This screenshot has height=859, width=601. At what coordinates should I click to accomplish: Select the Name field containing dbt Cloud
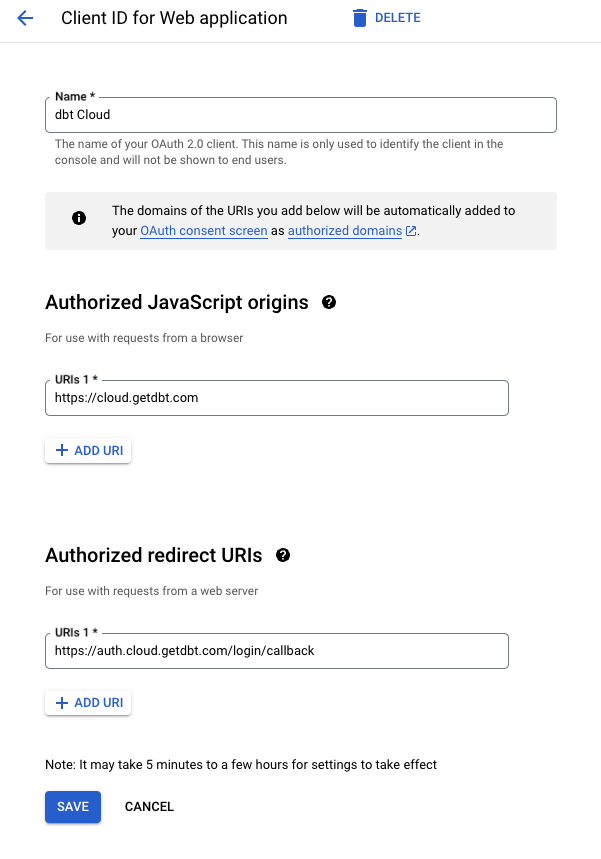pos(300,114)
